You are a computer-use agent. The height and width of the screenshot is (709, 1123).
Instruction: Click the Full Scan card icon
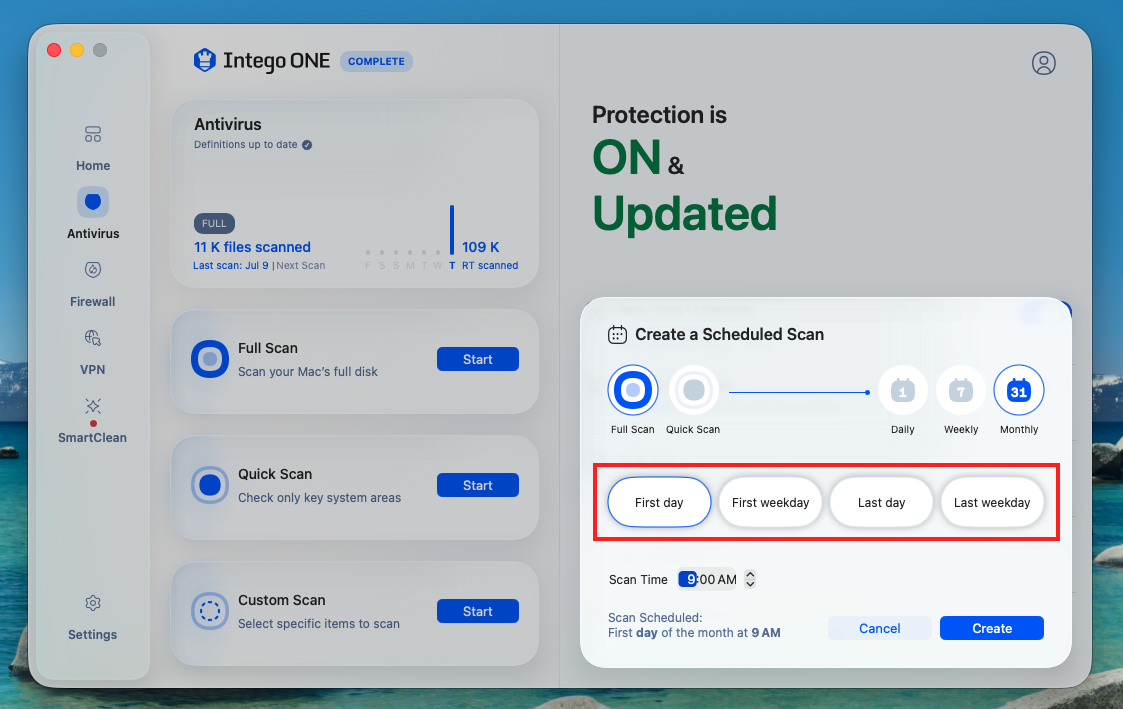click(210, 359)
